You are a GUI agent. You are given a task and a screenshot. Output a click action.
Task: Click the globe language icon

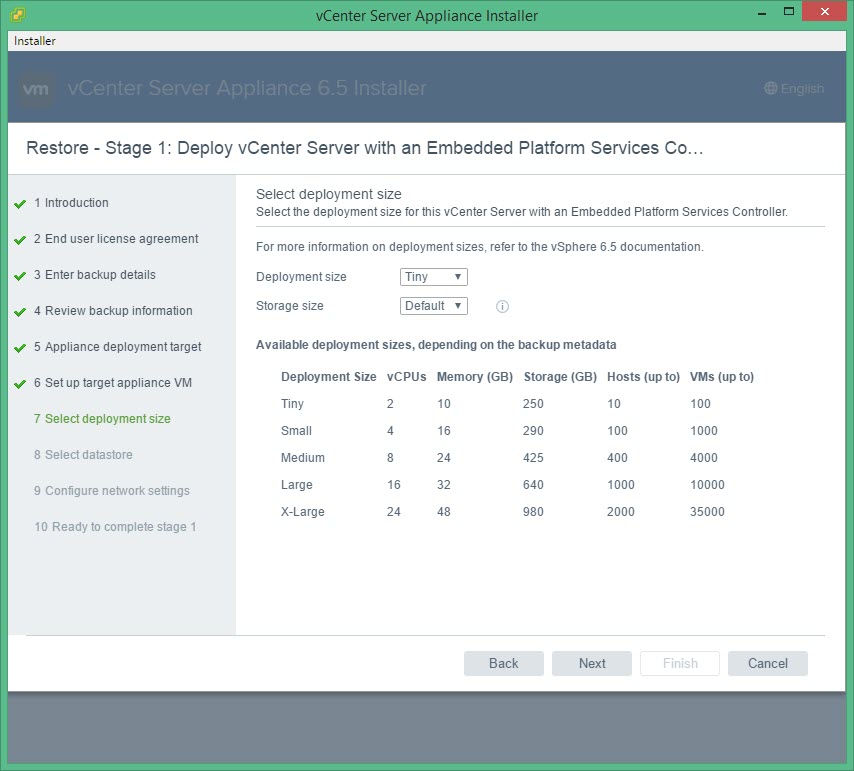click(x=770, y=88)
